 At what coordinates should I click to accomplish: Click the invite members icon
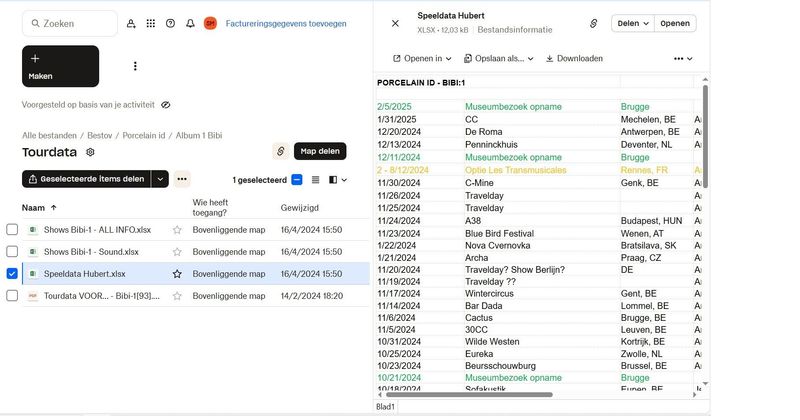pos(131,23)
